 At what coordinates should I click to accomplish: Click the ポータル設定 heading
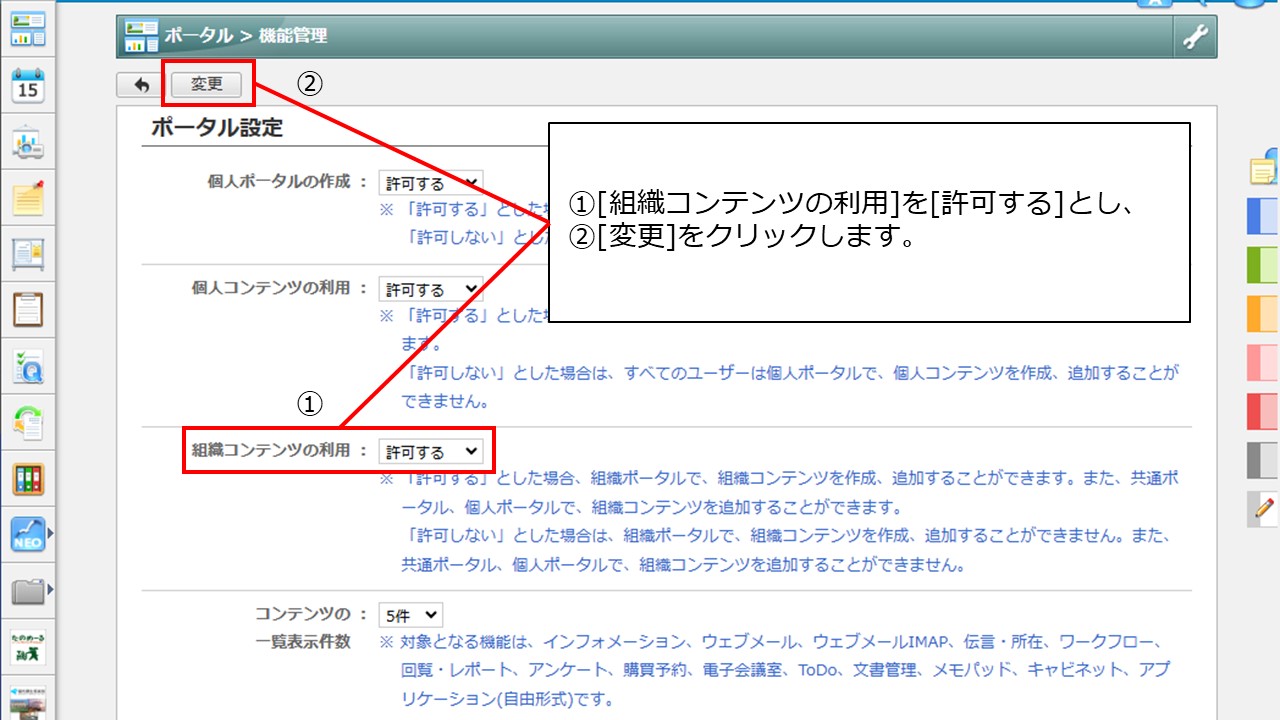coord(217,128)
